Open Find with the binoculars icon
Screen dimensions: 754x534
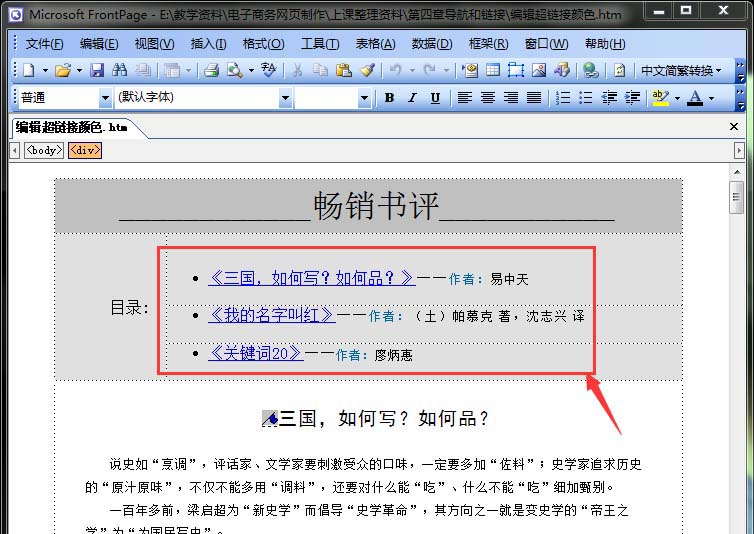point(120,71)
